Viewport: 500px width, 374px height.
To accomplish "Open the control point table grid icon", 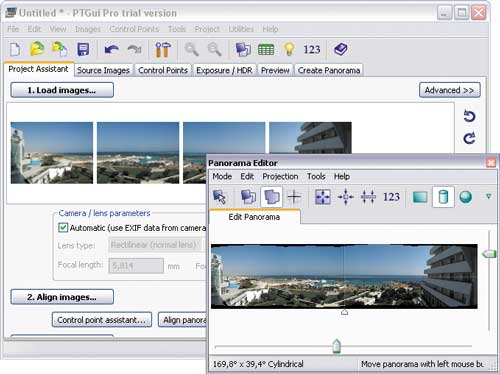I will coord(266,50).
